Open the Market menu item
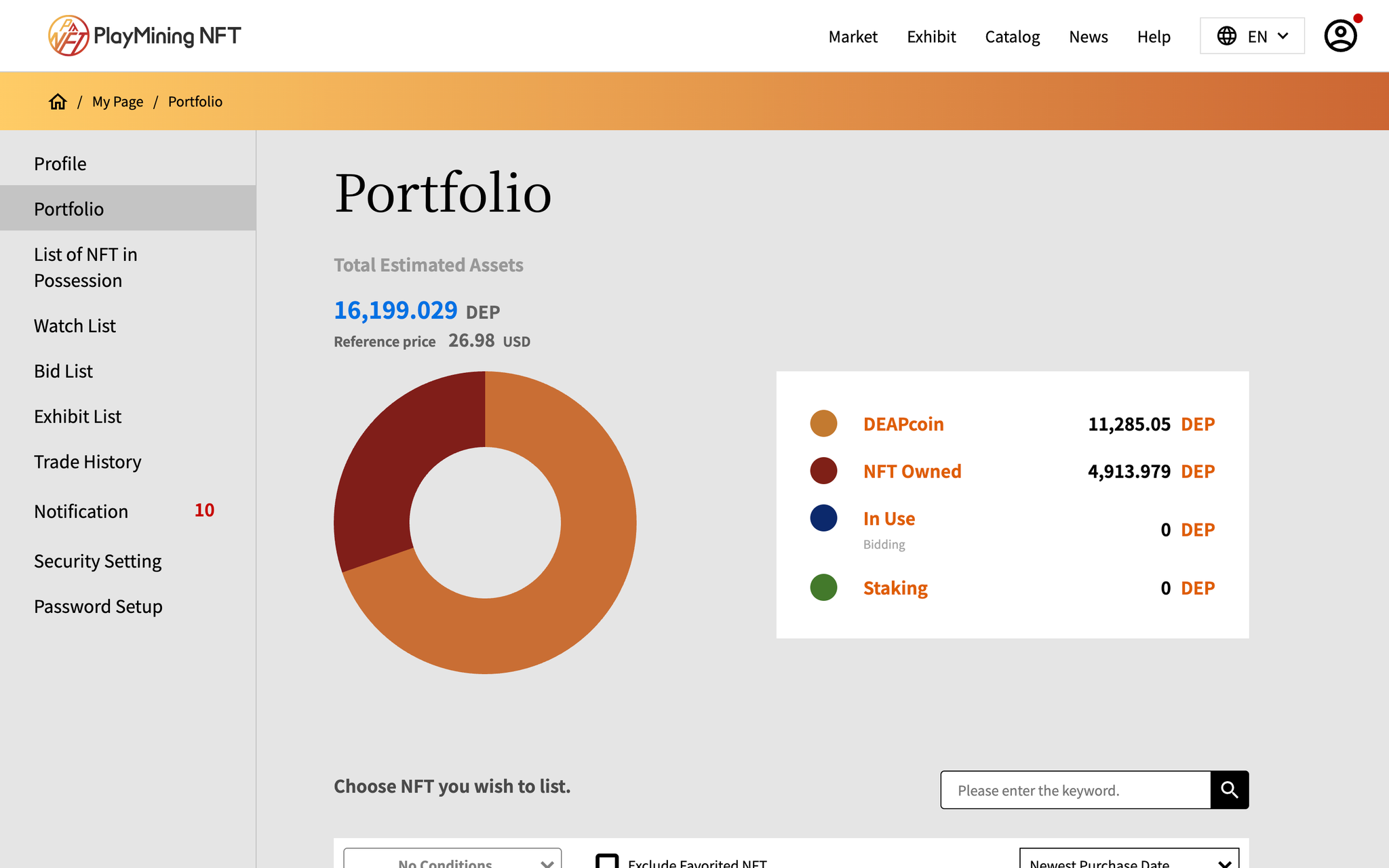 pos(853,37)
